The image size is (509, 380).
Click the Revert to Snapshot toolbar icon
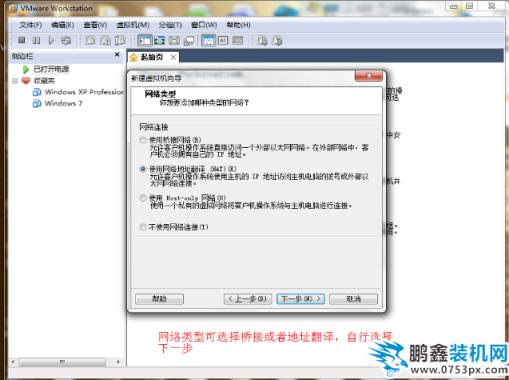[x=105, y=40]
